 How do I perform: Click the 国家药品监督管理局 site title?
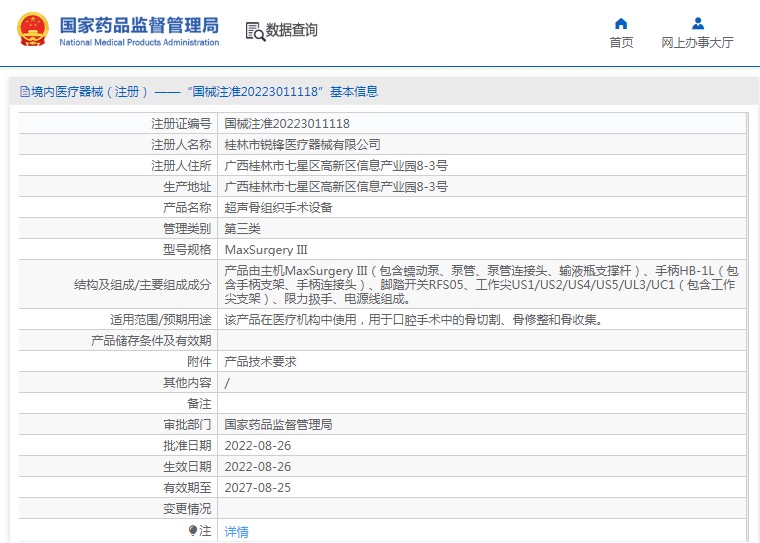(139, 25)
